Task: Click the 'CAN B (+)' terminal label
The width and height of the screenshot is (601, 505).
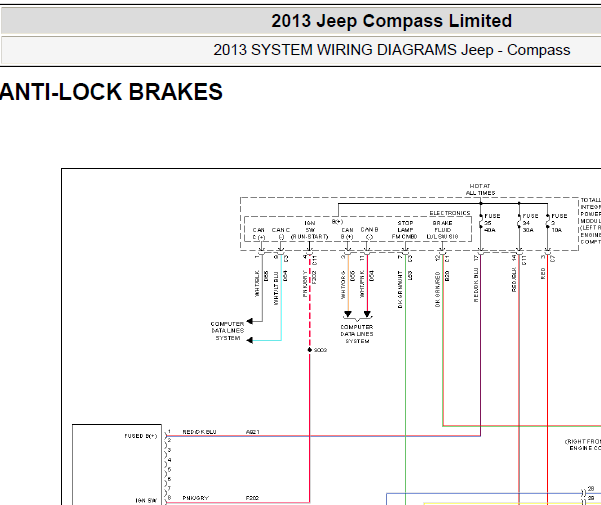Action: coord(347,233)
